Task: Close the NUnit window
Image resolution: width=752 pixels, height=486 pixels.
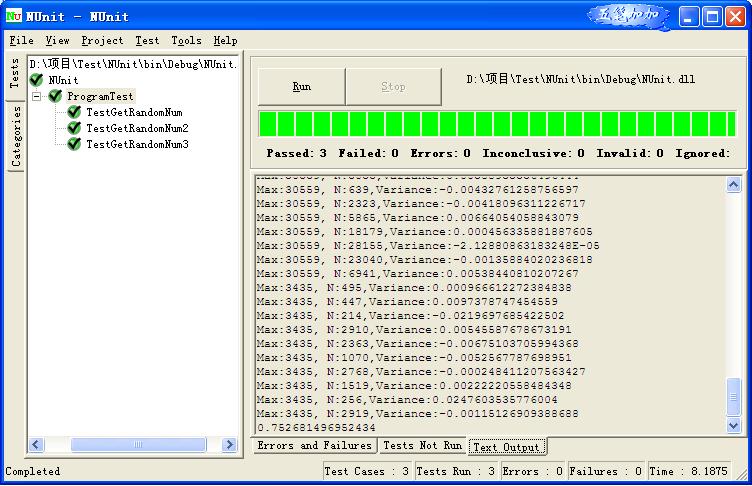Action: (x=735, y=17)
